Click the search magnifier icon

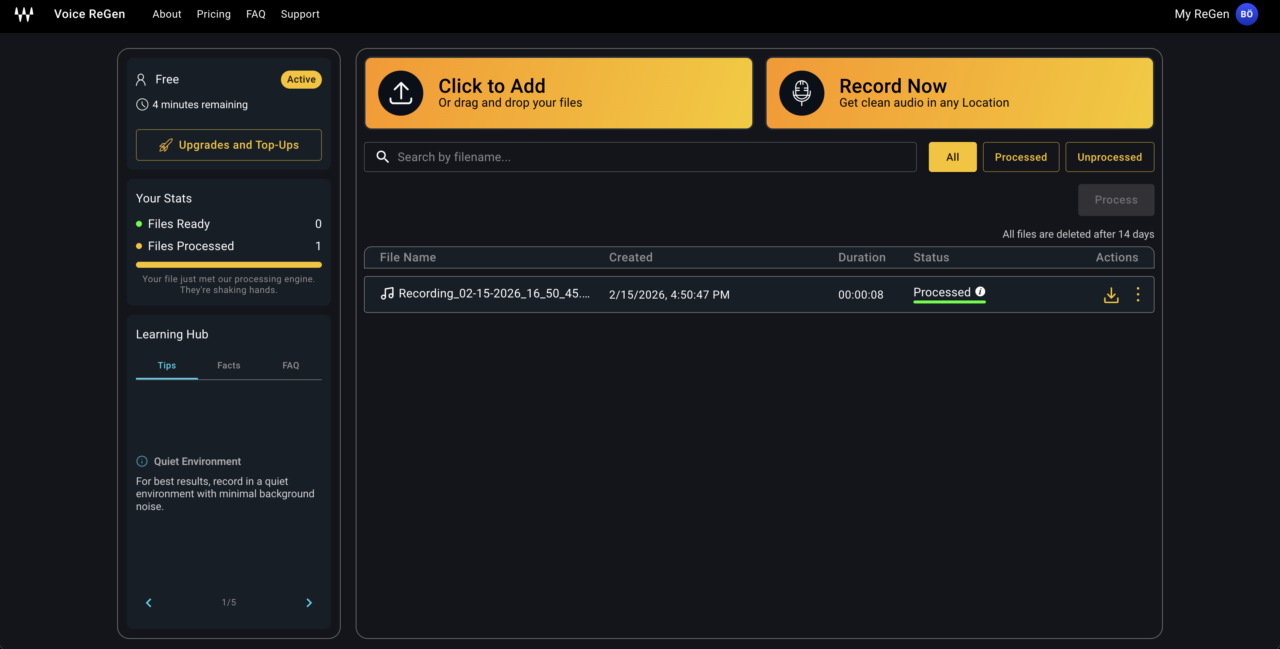click(x=382, y=157)
